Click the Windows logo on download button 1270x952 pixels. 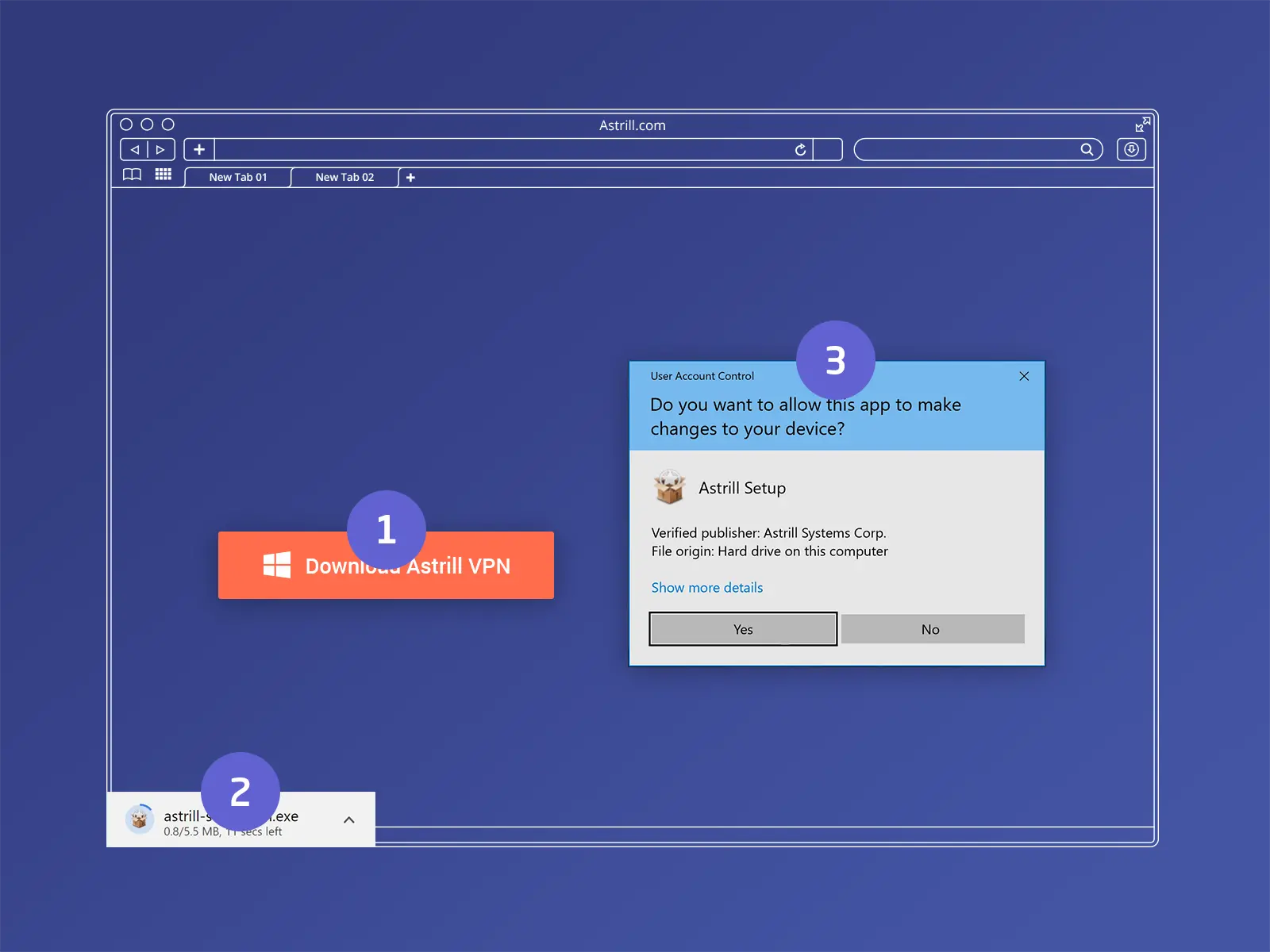277,565
